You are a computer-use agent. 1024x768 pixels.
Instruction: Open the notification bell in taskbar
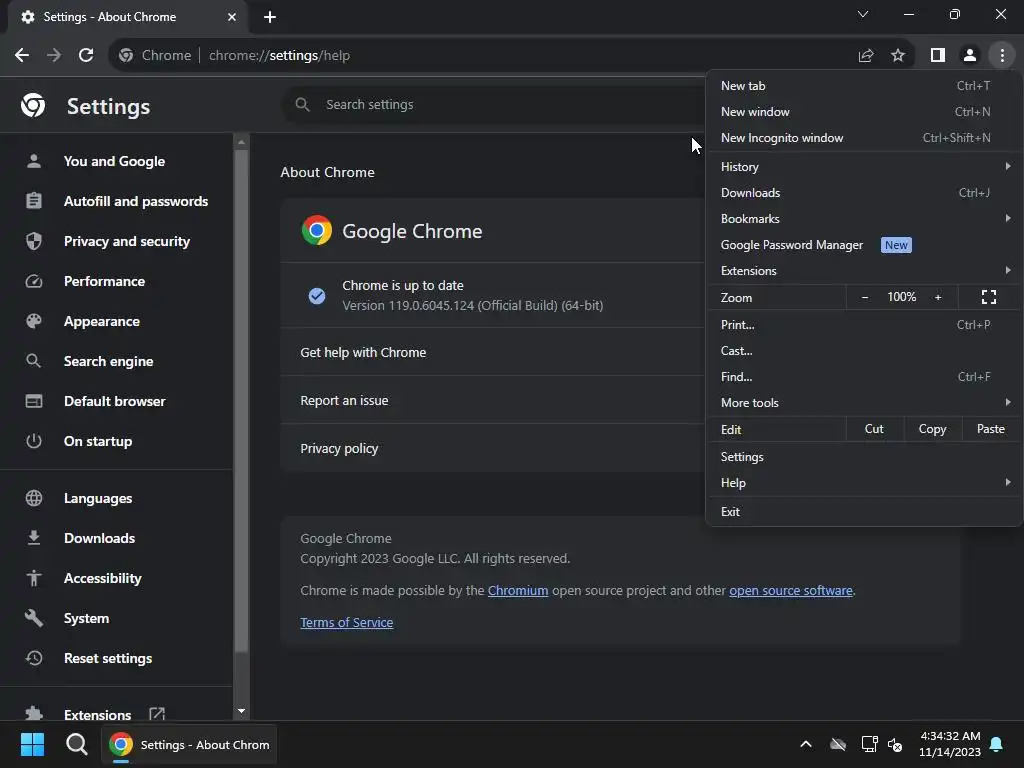997,744
